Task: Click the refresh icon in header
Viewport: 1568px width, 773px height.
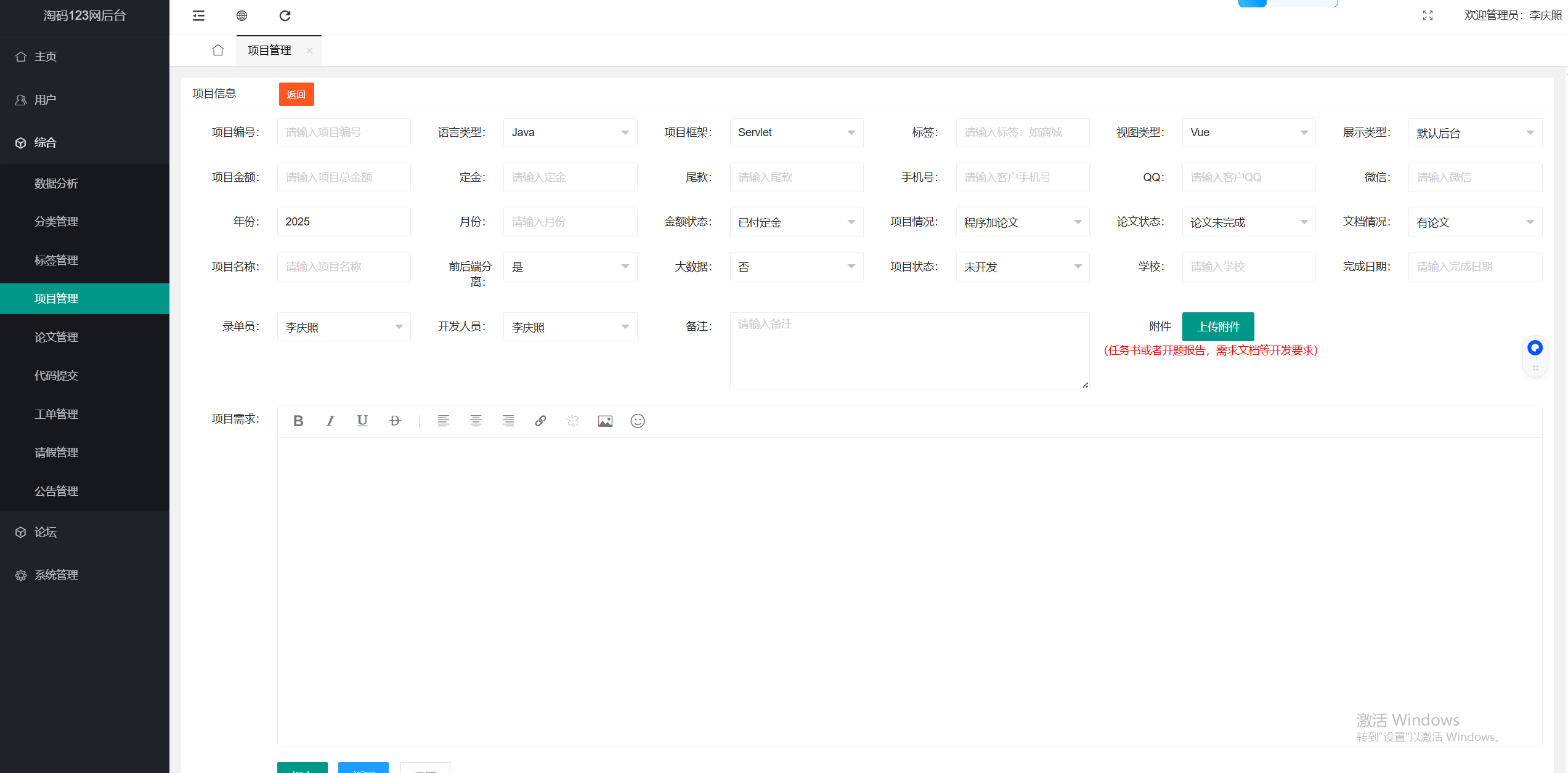Action: [285, 15]
